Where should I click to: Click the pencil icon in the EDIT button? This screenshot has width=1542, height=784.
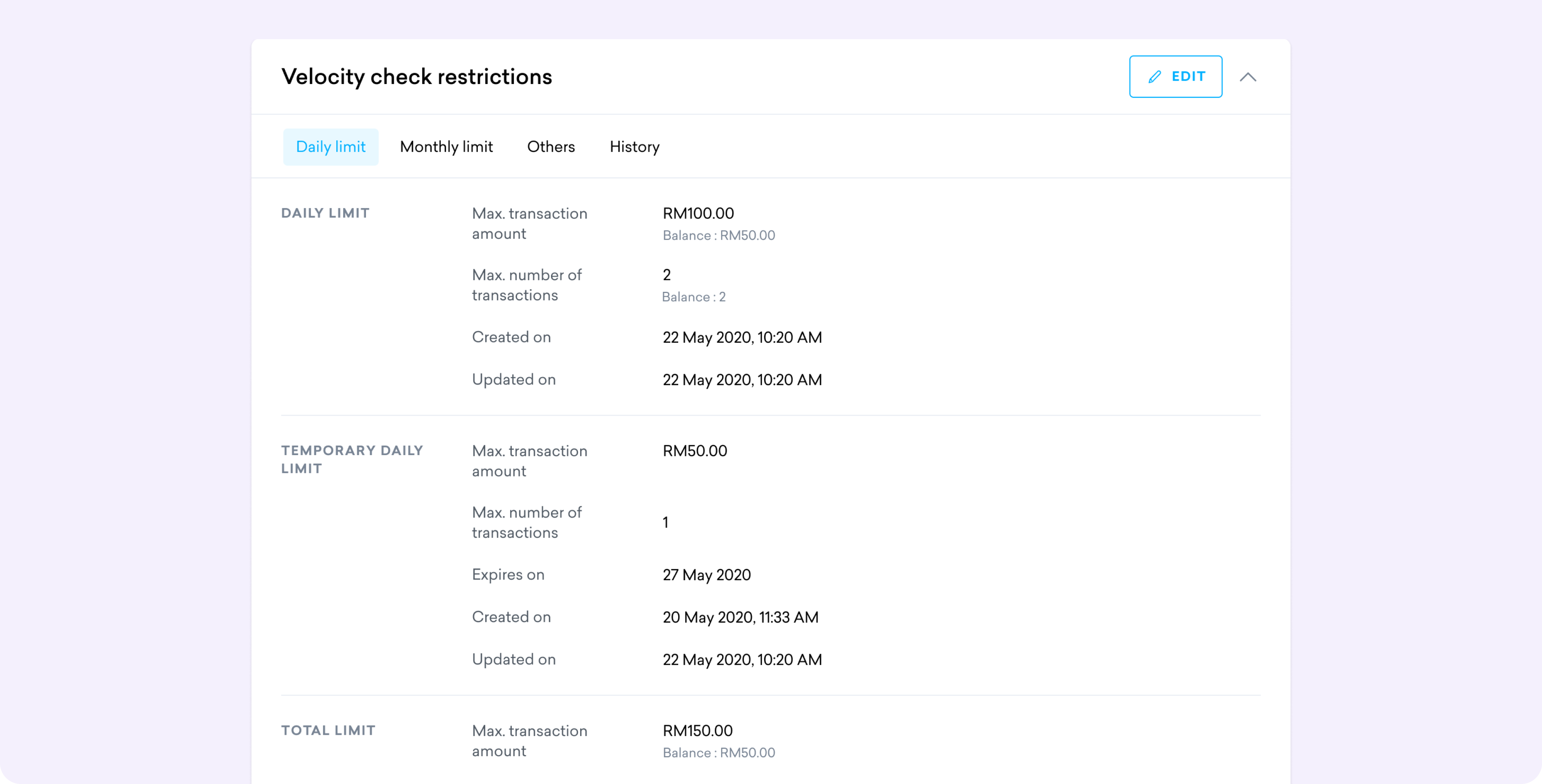coord(1155,77)
